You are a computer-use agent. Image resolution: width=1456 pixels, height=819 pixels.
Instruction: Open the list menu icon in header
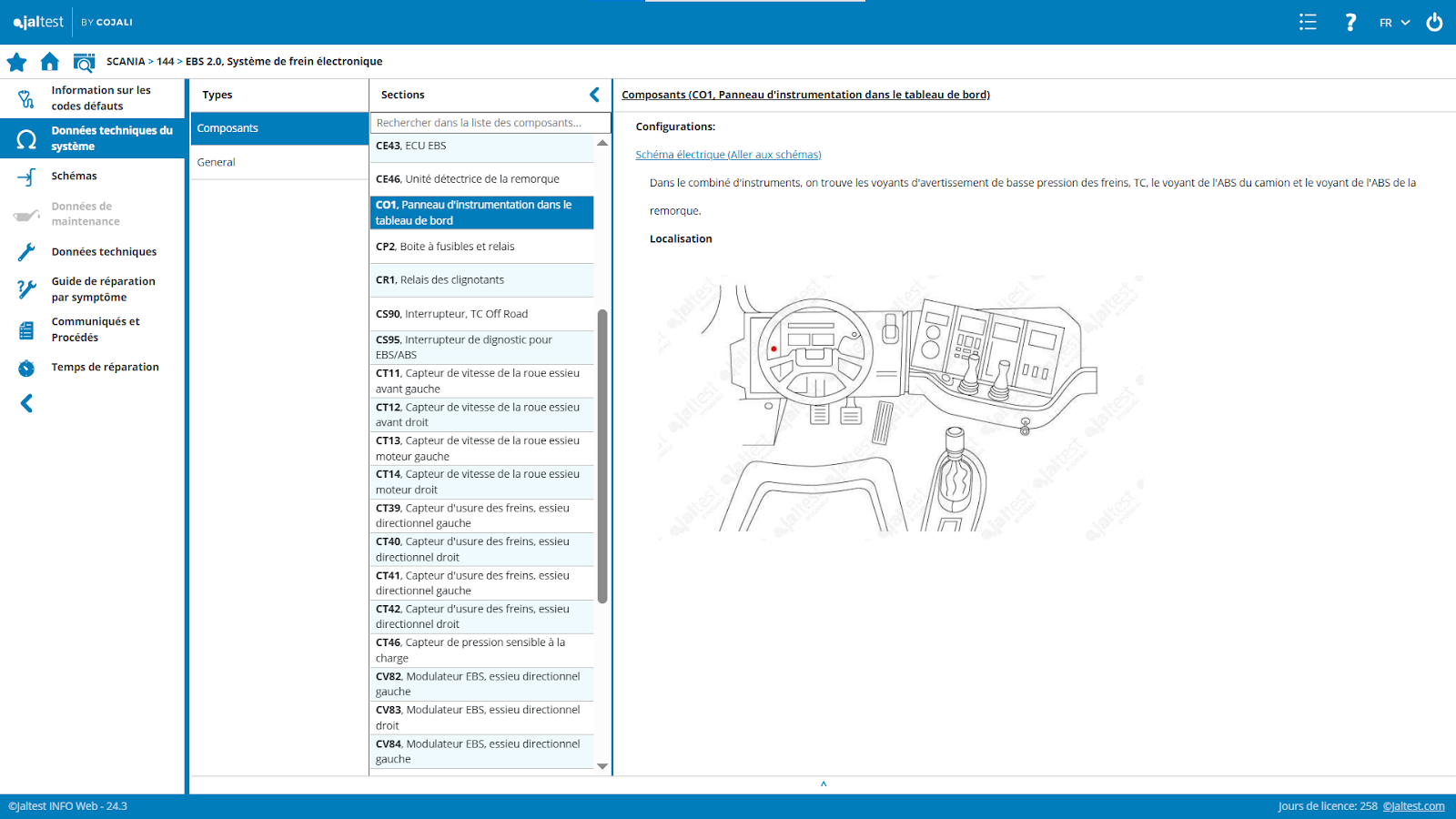point(1308,22)
